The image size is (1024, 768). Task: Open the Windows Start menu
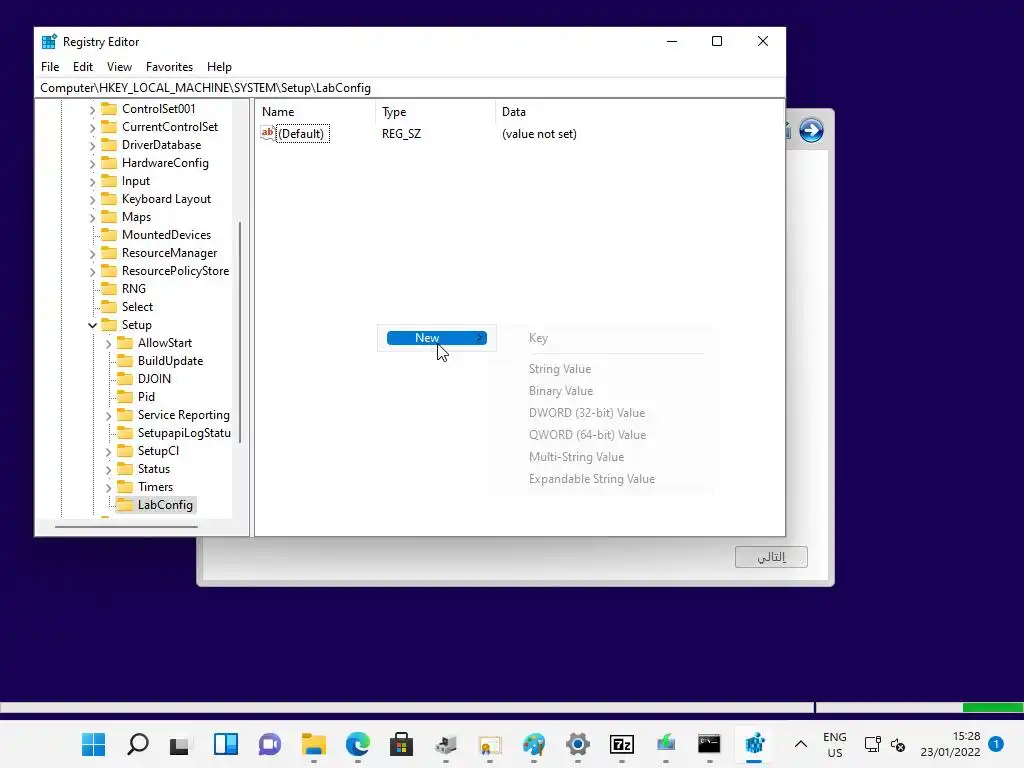pyautogui.click(x=93, y=744)
